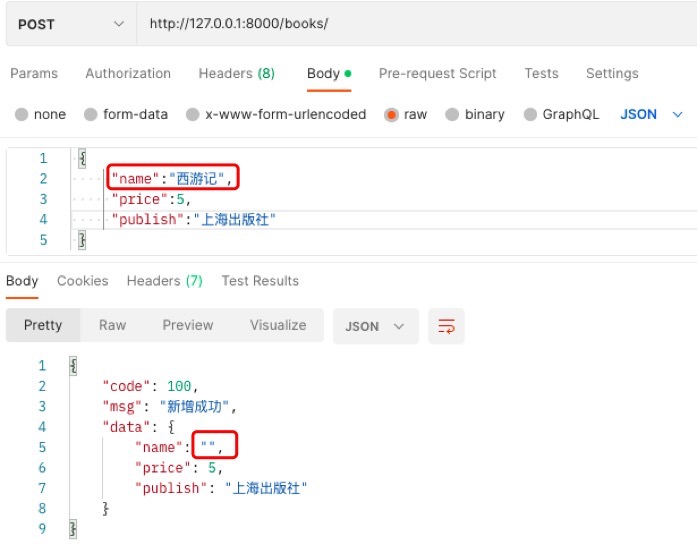Open the POST method dropdown
This screenshot has height=553, width=697.
[70, 24]
